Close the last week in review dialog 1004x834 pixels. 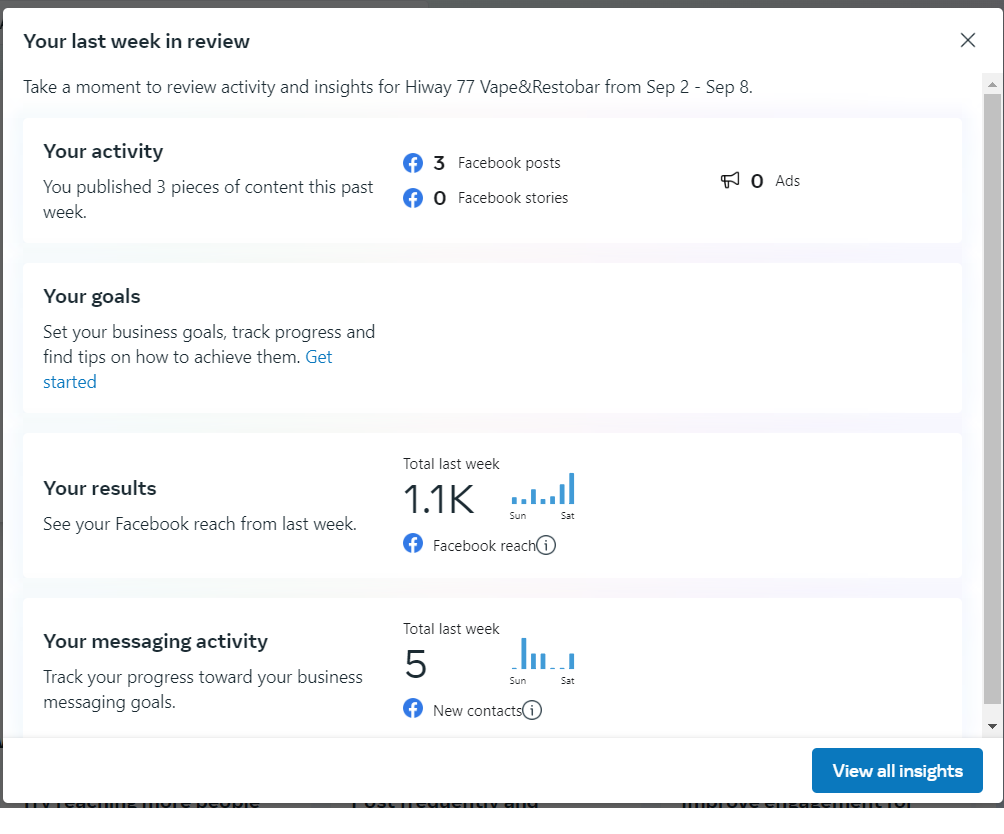click(967, 40)
